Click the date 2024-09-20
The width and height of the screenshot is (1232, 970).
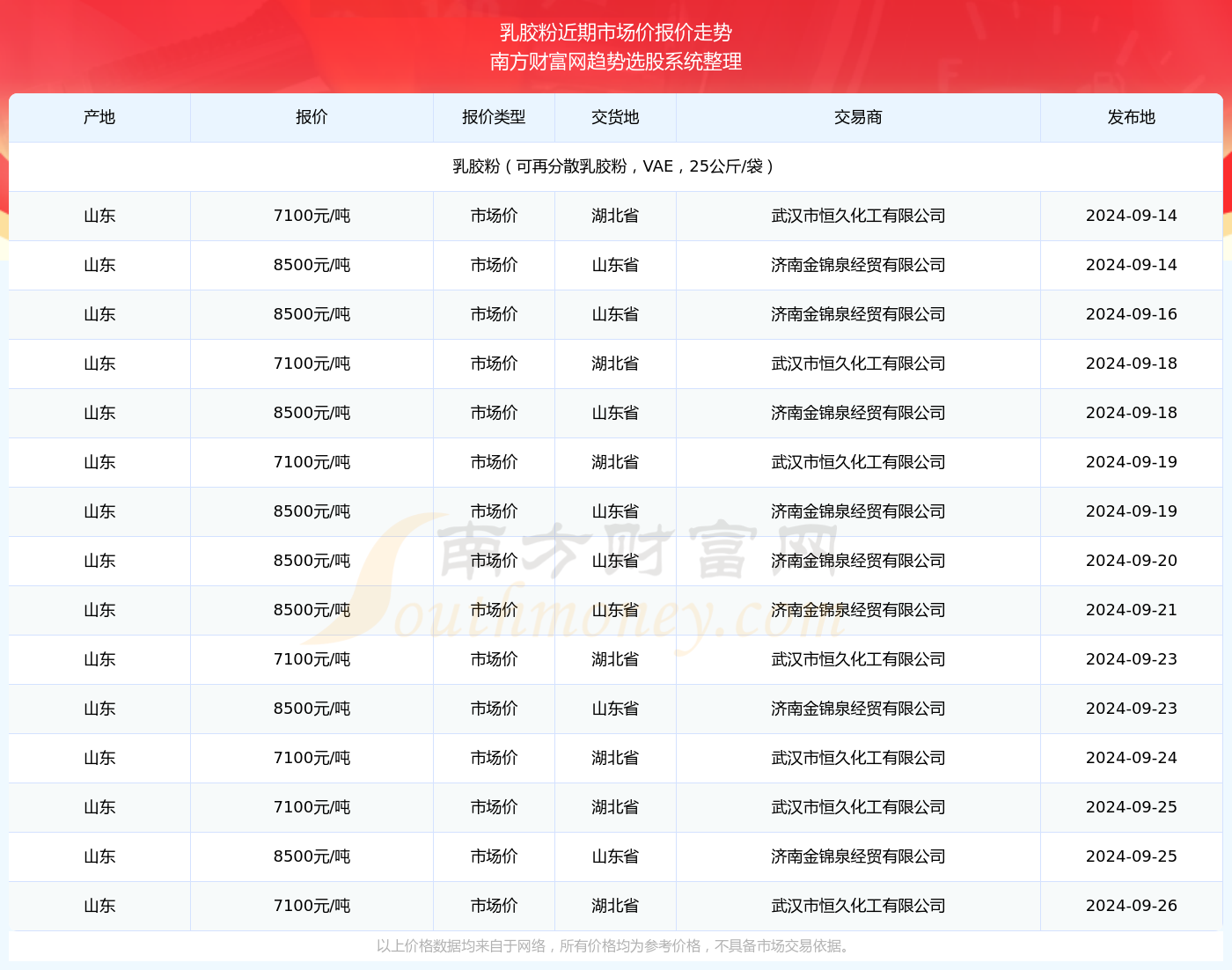coord(1131,561)
